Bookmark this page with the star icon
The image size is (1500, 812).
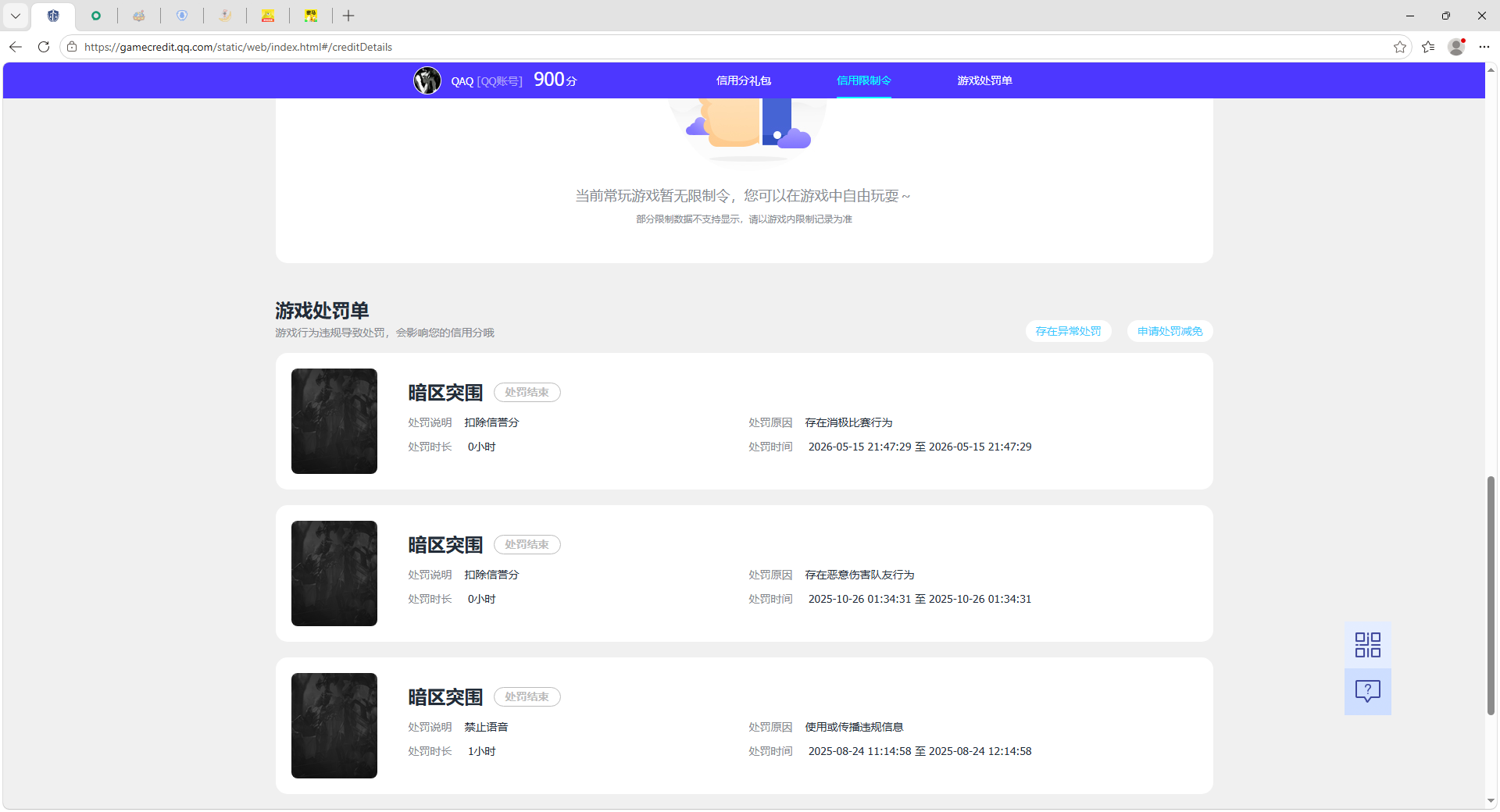coord(1400,47)
